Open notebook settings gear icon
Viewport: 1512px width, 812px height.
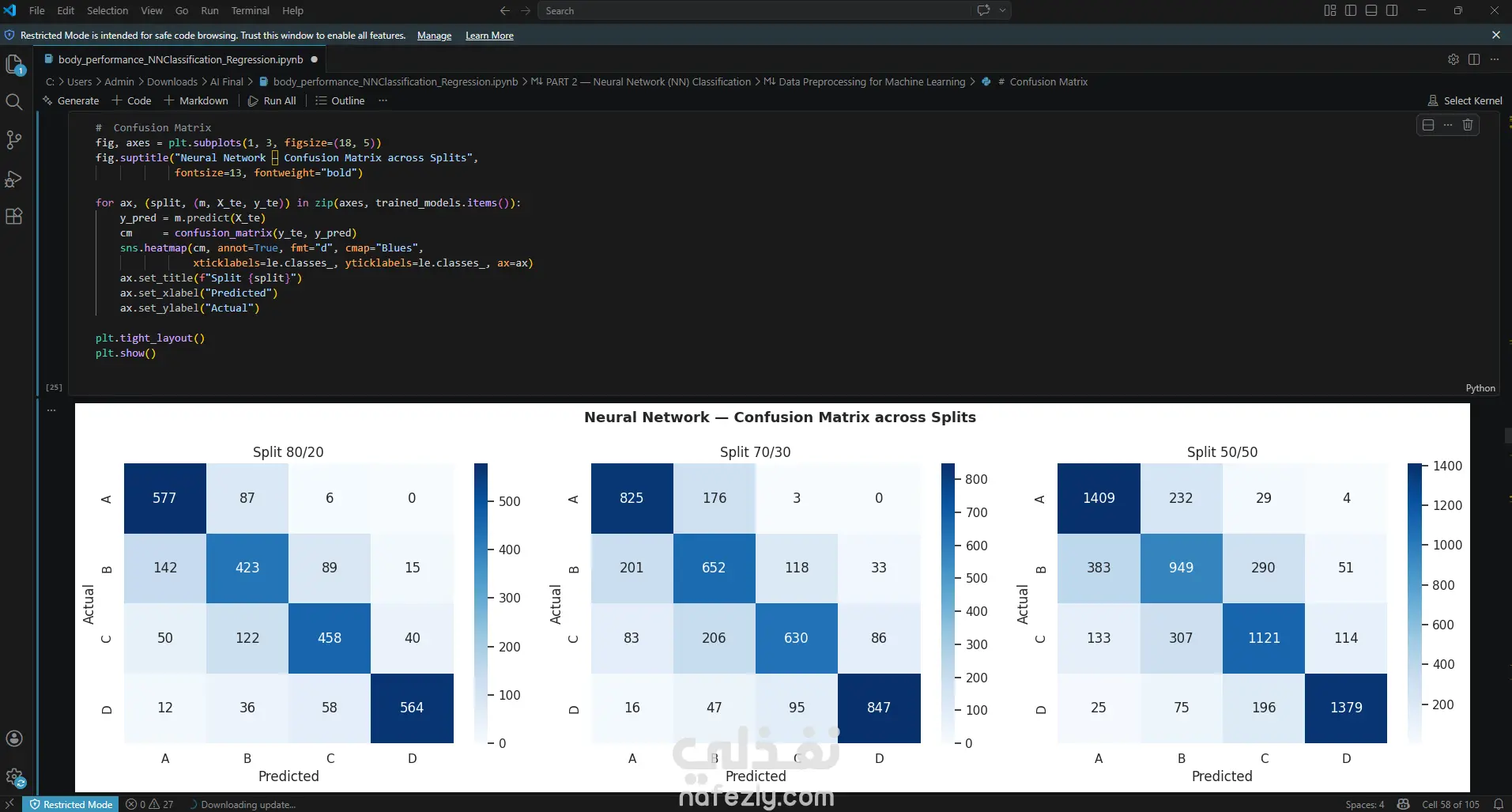1454,59
